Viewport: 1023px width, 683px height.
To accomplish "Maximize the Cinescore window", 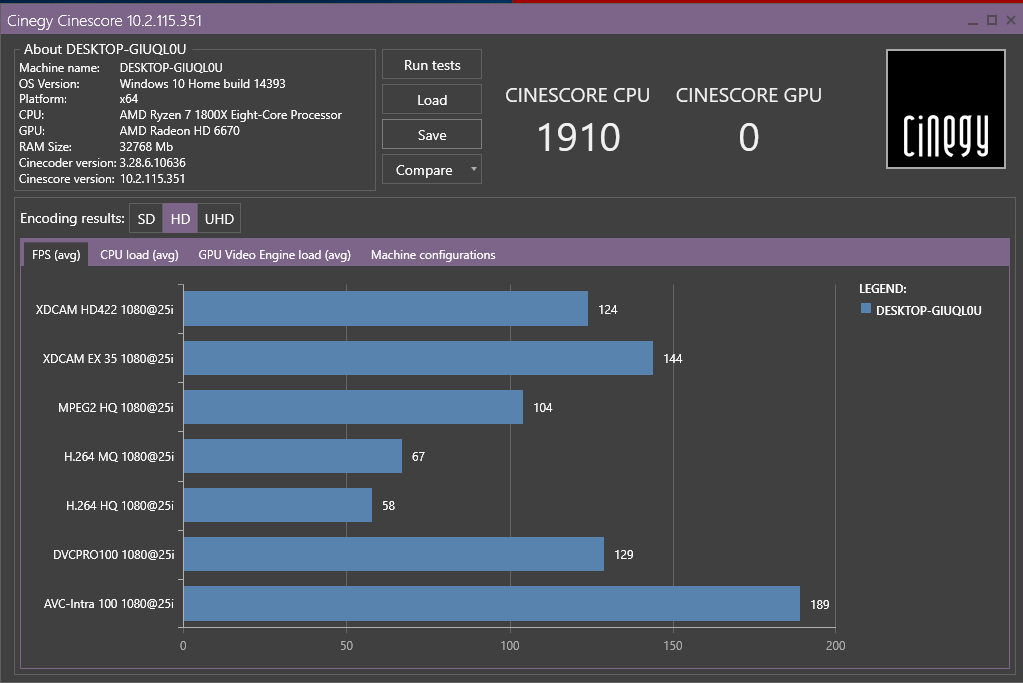I will (992, 20).
